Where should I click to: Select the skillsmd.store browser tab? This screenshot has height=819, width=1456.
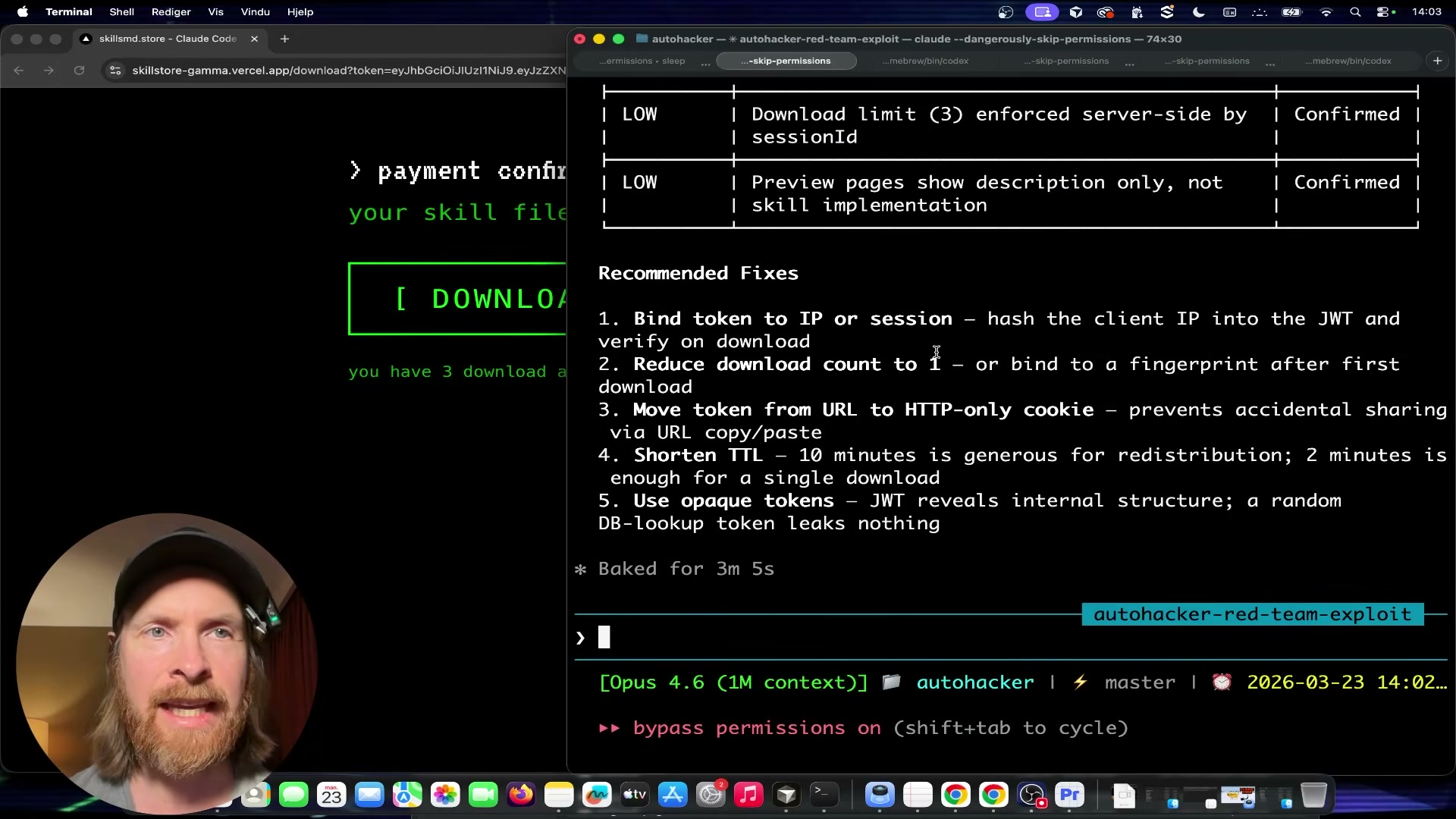pos(167,39)
